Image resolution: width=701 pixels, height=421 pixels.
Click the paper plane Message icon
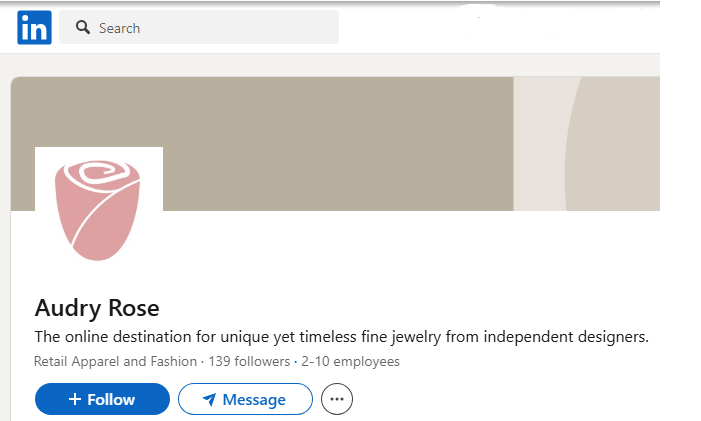click(209, 399)
